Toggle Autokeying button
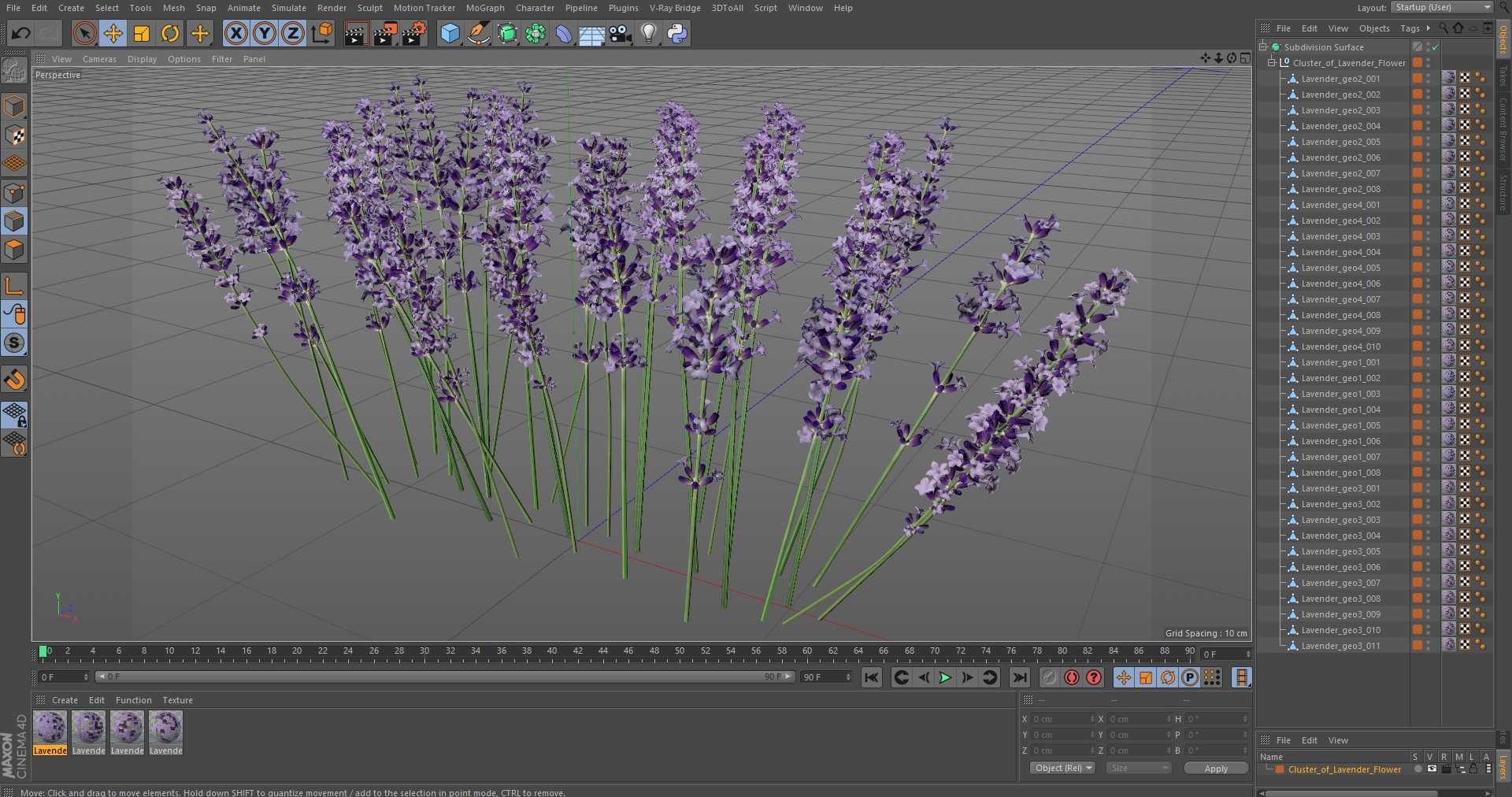This screenshot has width=1512, height=797. pos(1072,677)
